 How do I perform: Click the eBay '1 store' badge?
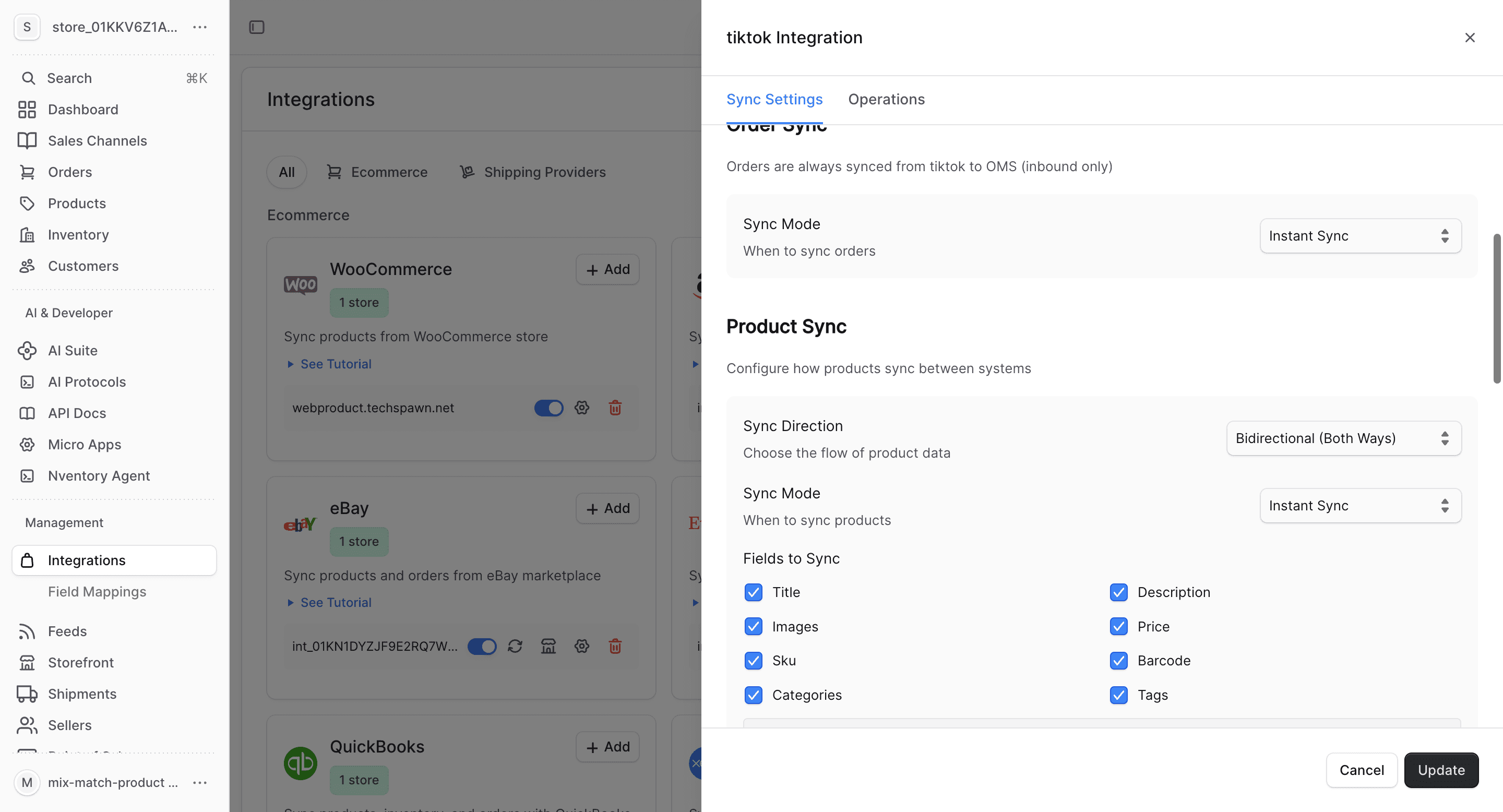pos(359,542)
